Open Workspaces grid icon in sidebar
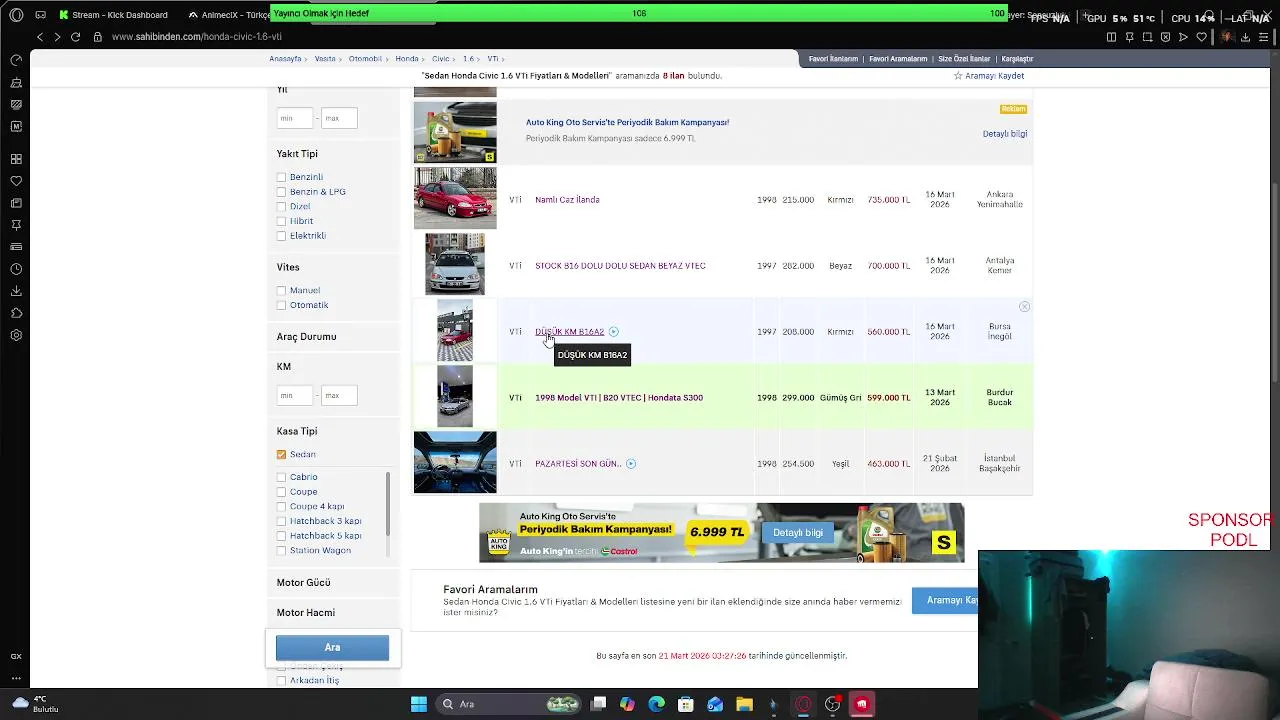Viewport: 1280px width, 720px height. pos(16,159)
